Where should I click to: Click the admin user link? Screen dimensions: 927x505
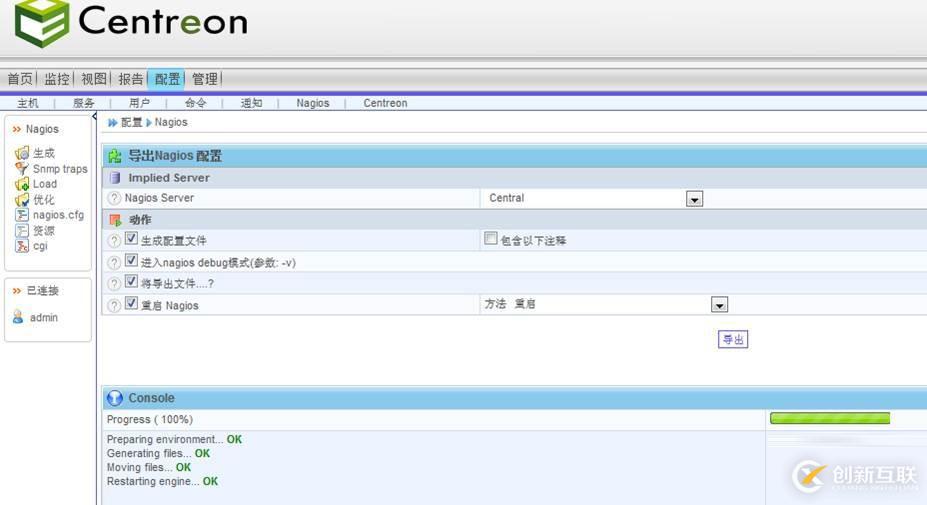tap(44, 318)
